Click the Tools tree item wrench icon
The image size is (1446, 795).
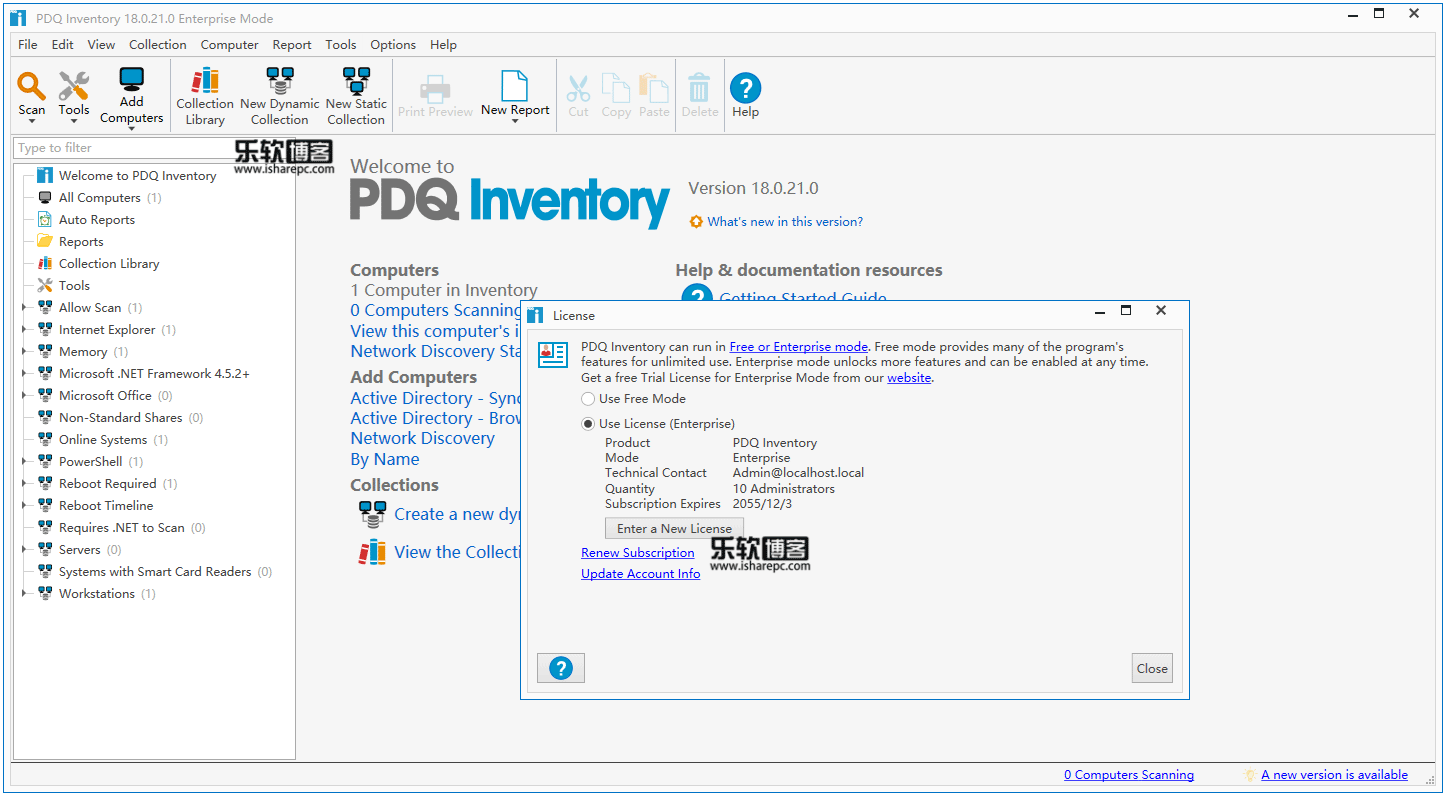point(45,286)
